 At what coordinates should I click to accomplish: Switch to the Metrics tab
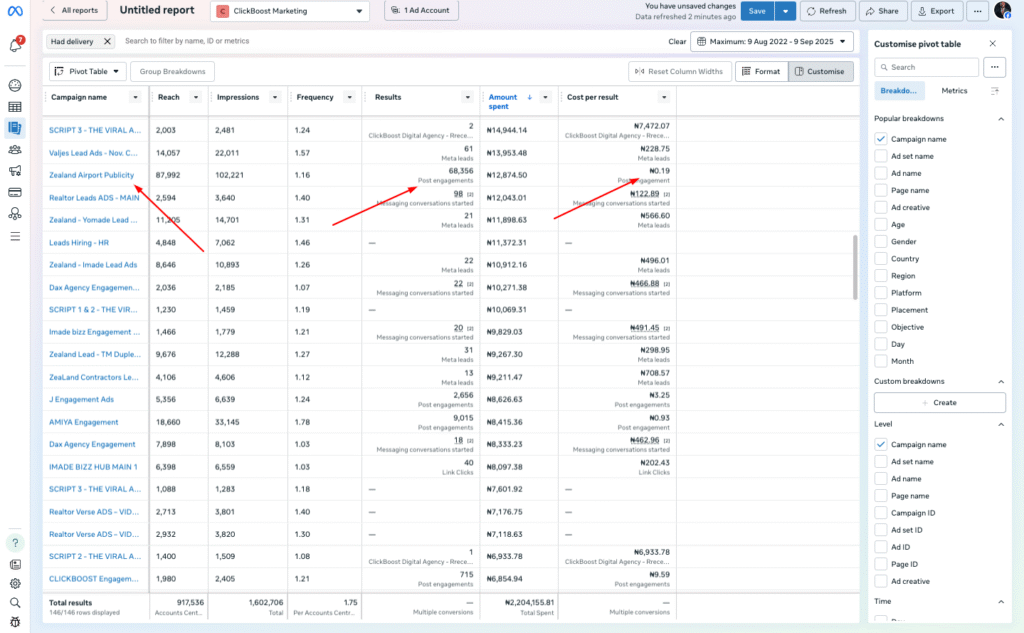954,91
